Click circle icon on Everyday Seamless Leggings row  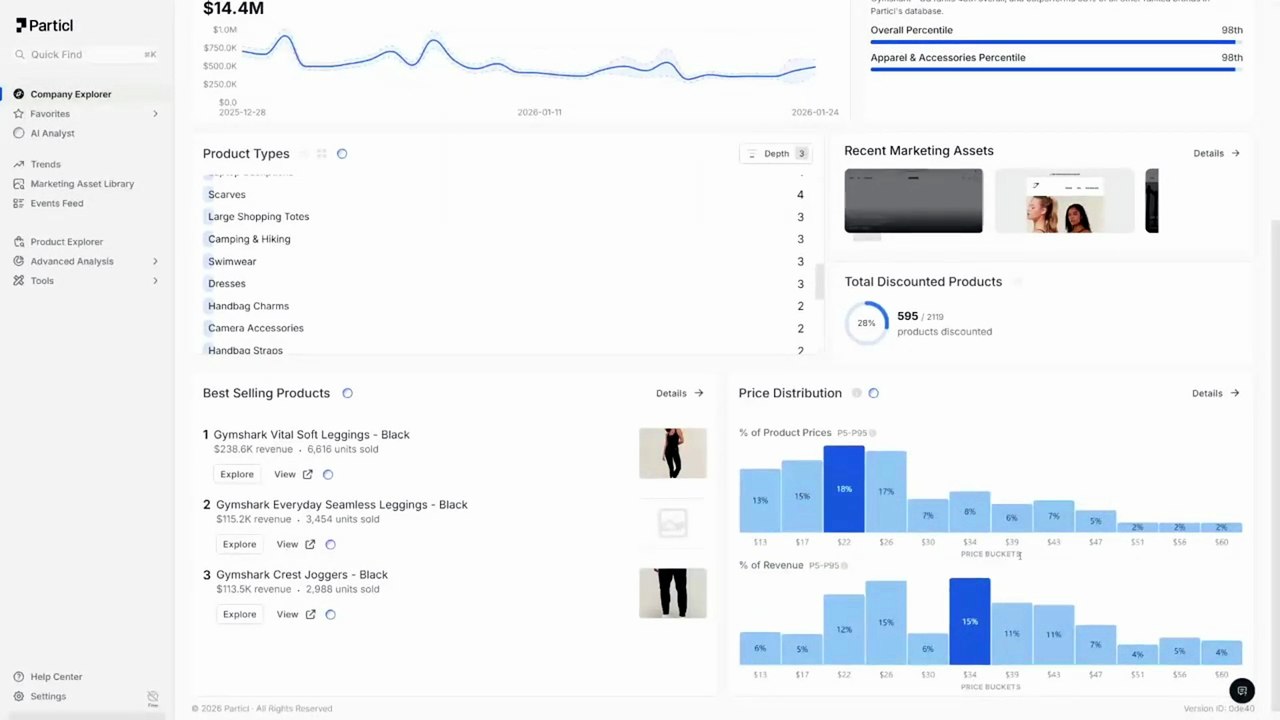pos(331,544)
